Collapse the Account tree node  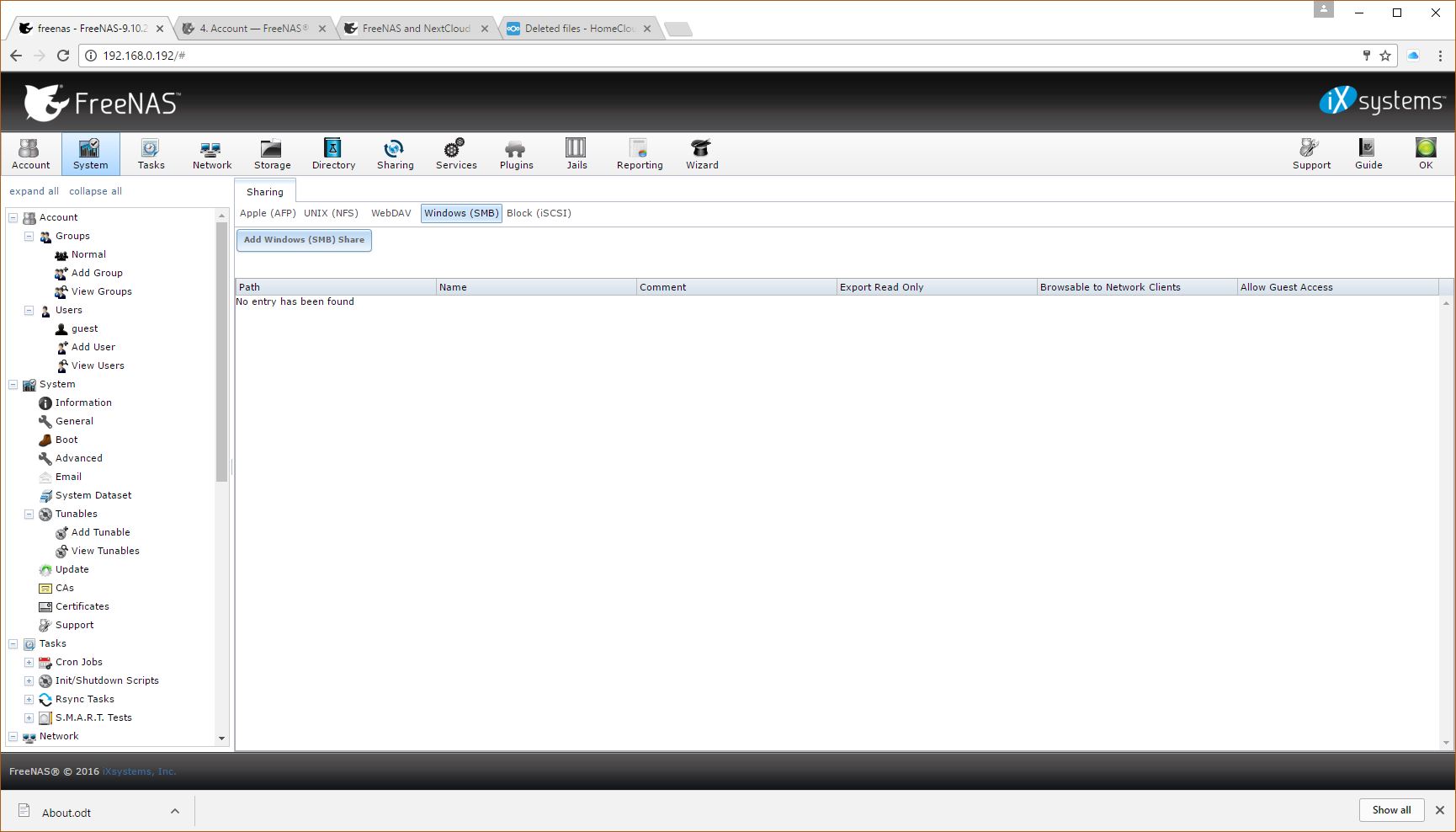tap(13, 217)
